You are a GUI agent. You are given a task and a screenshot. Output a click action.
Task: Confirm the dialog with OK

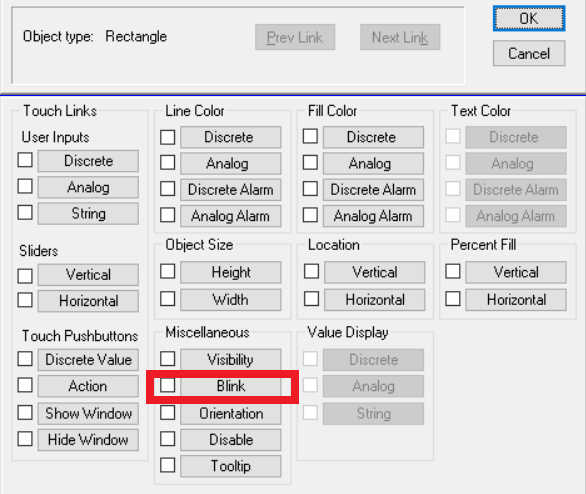point(529,18)
